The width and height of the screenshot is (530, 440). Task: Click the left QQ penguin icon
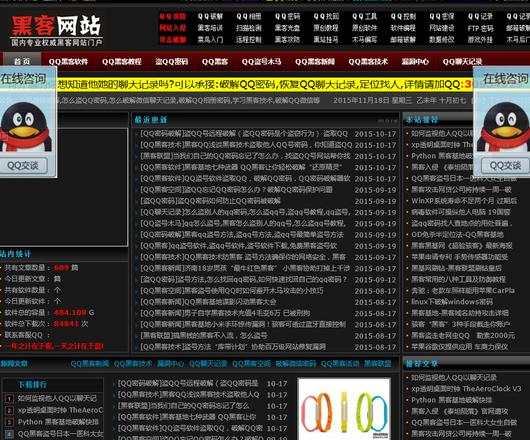(x=25, y=126)
